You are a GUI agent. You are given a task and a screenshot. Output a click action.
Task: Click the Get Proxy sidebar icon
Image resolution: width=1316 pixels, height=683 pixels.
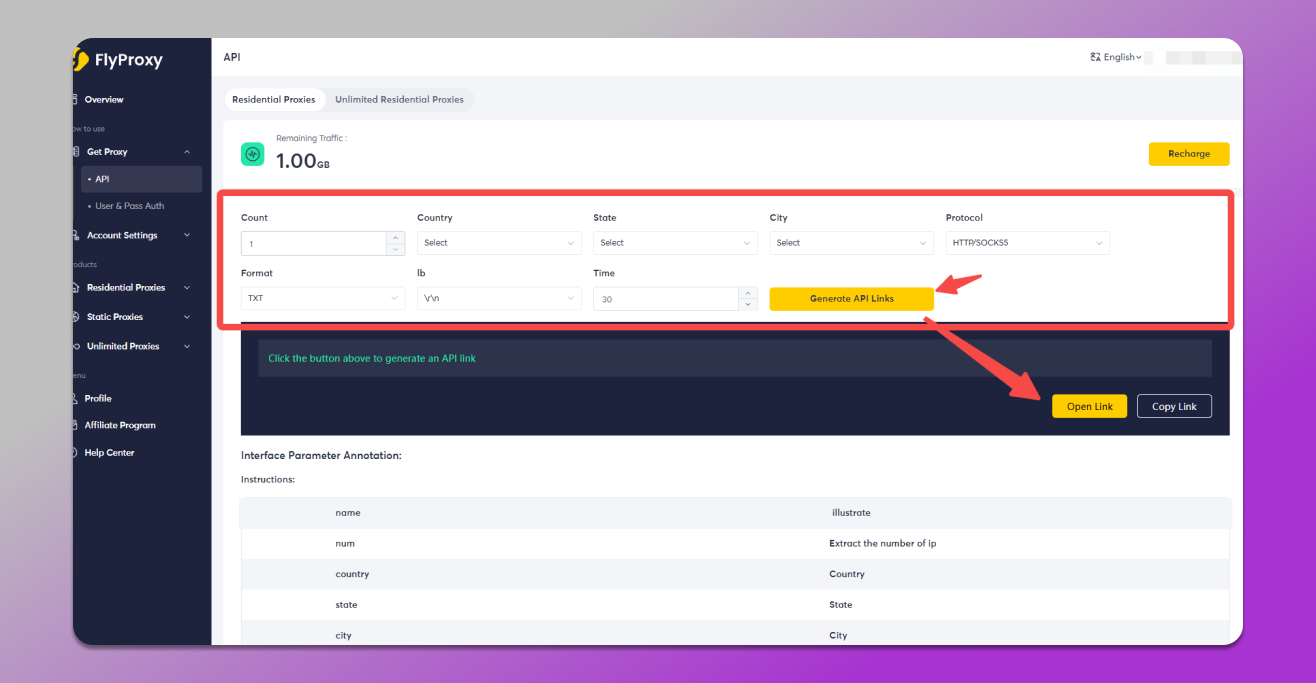[77, 152]
